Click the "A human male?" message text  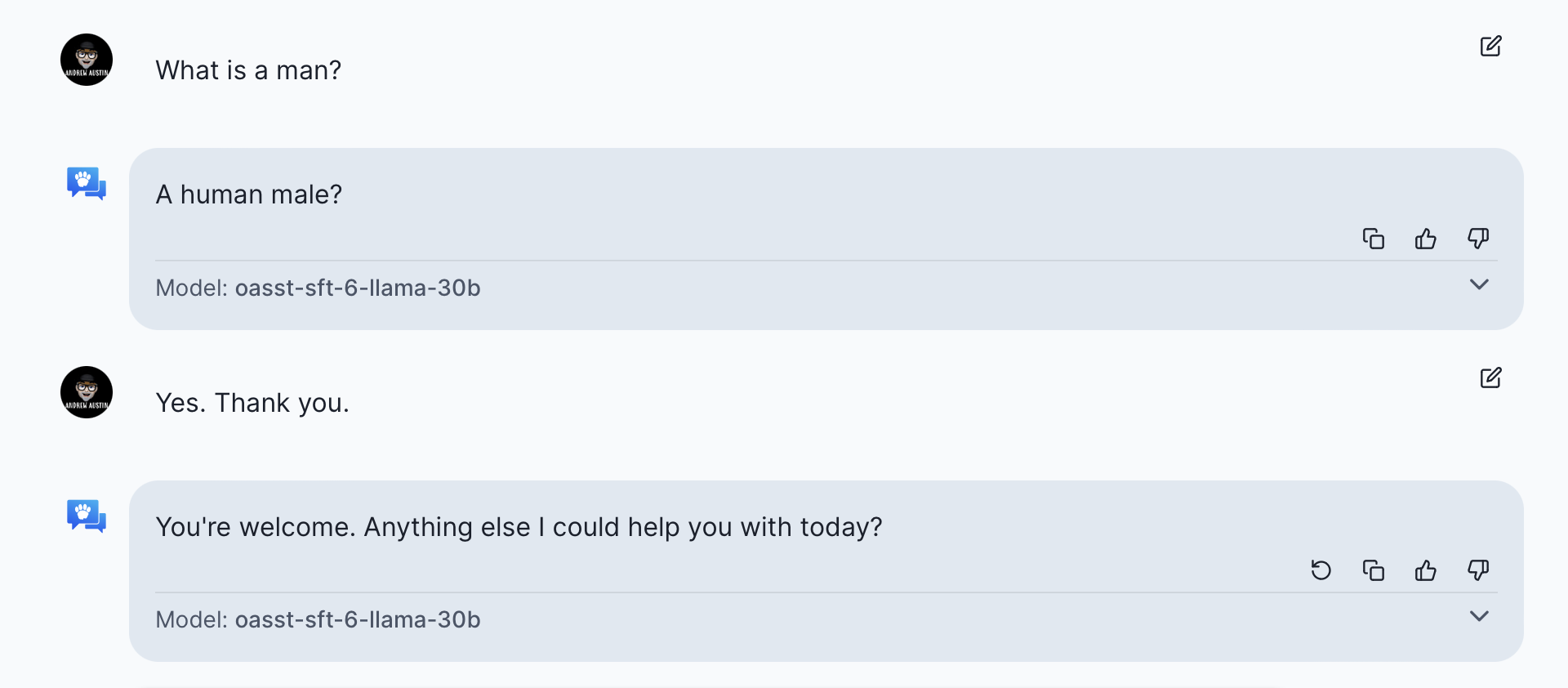[249, 194]
